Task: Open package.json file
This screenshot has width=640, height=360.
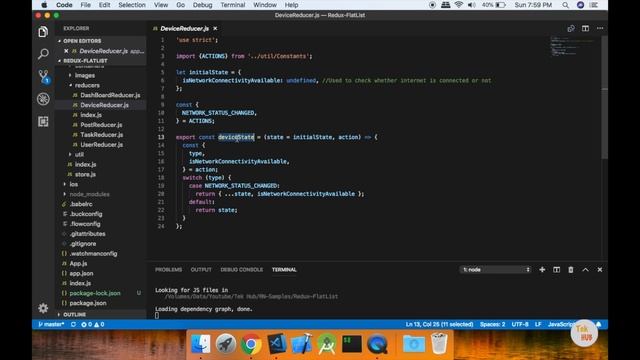Action: tap(88, 303)
